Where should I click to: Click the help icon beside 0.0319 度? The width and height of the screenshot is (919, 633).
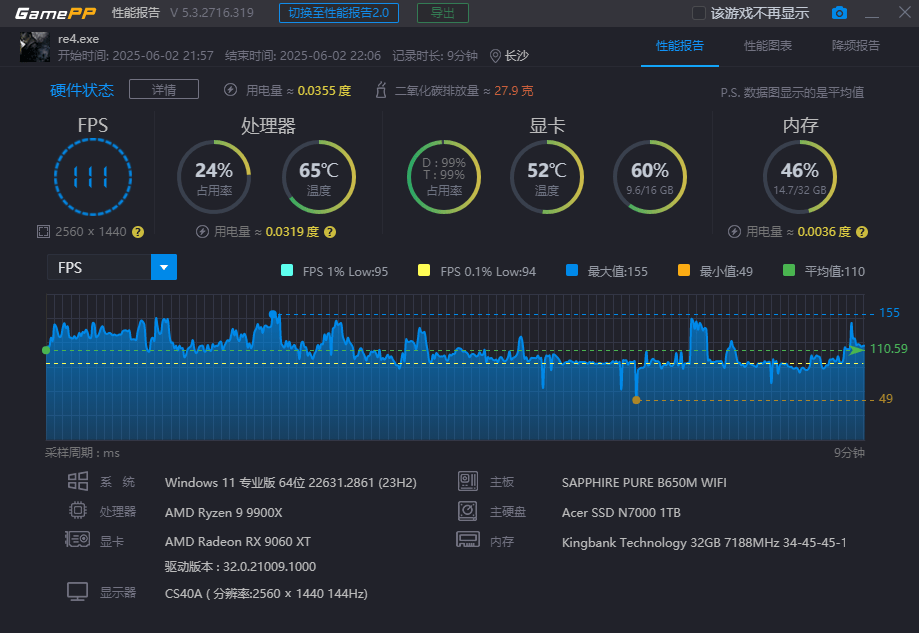pos(330,232)
